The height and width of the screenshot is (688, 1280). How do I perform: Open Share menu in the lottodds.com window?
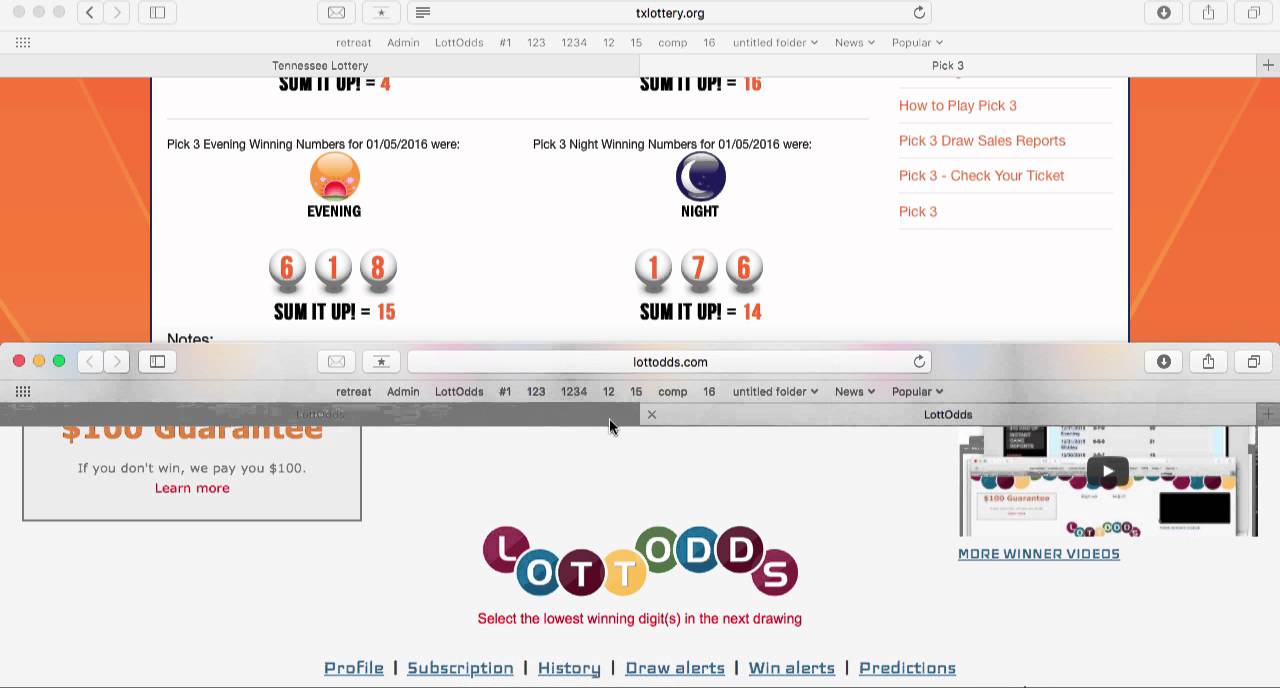[1208, 361]
